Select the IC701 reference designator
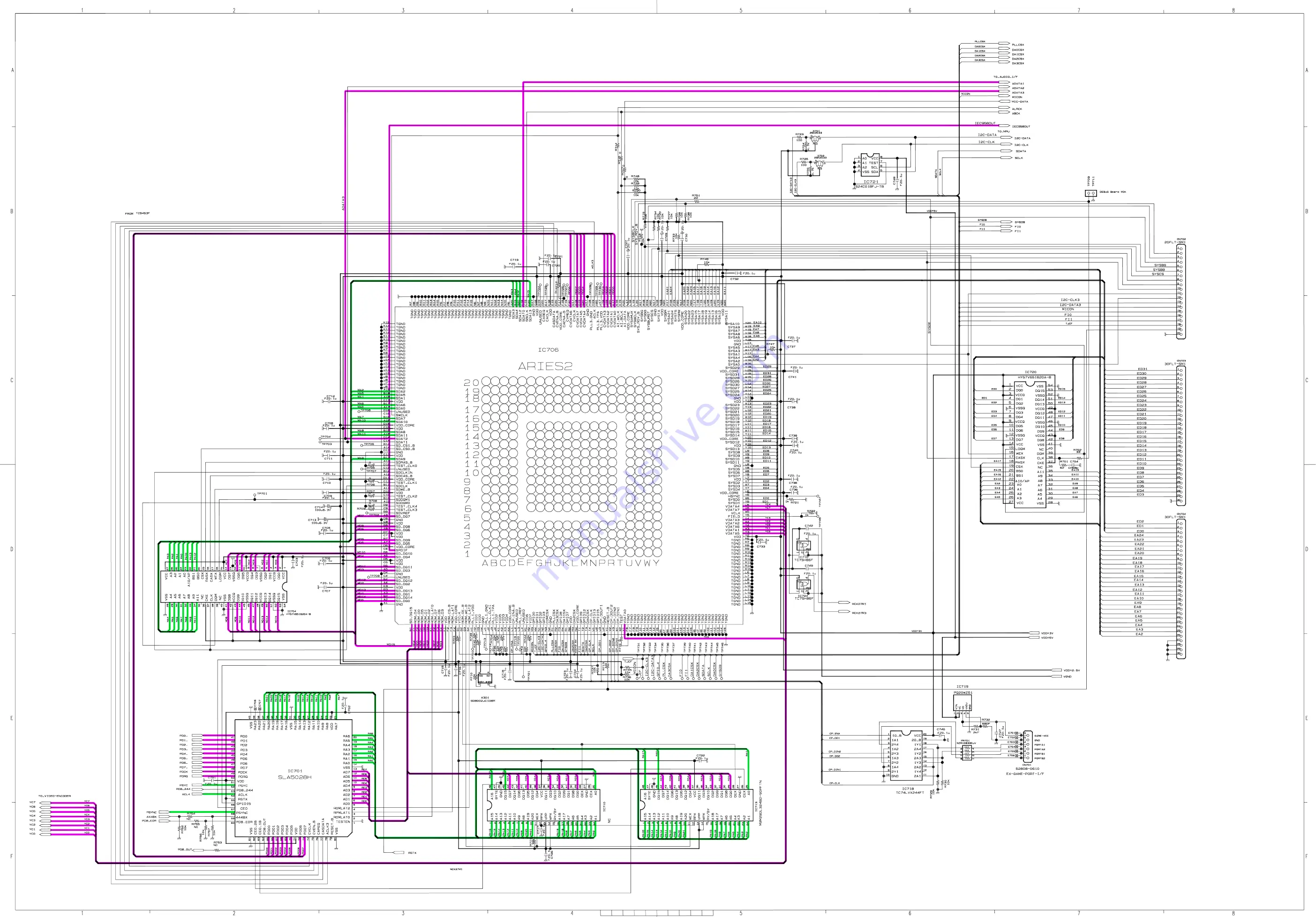The height and width of the screenshot is (917, 1316). pyautogui.click(x=294, y=771)
